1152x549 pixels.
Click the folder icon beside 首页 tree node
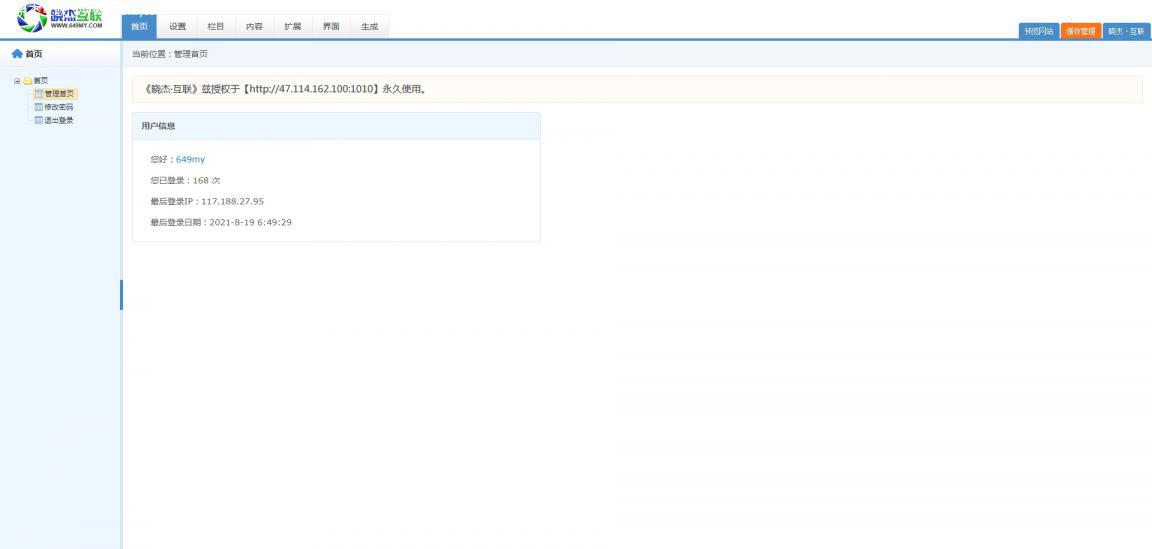point(27,80)
